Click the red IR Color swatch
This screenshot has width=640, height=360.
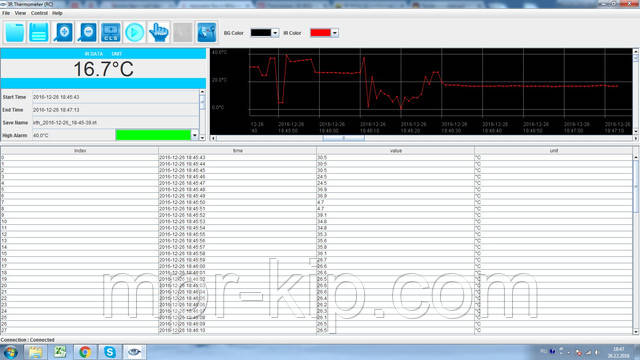[320, 33]
